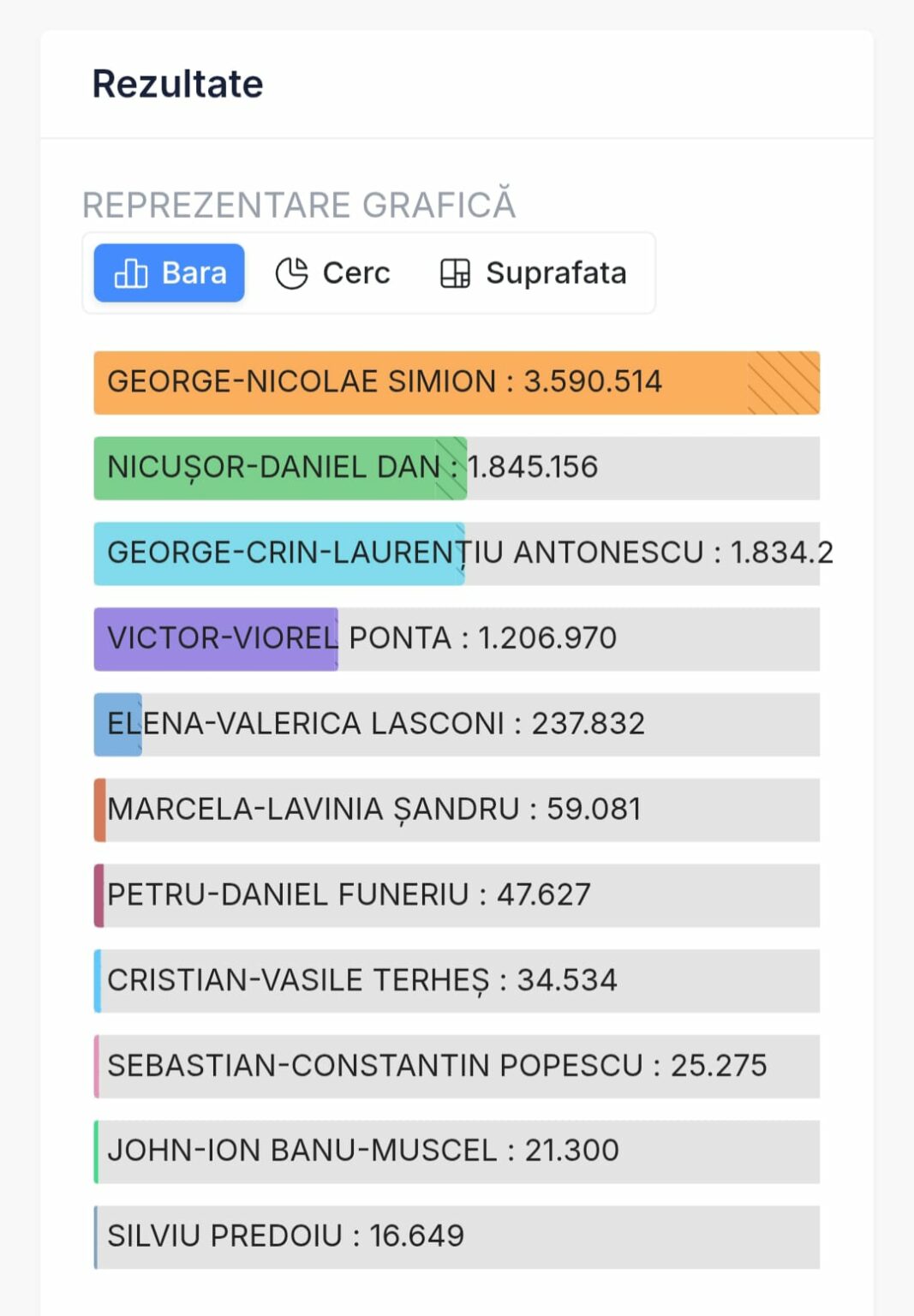Toggle the Bara view option
The width and height of the screenshot is (914, 1316).
pos(168,272)
